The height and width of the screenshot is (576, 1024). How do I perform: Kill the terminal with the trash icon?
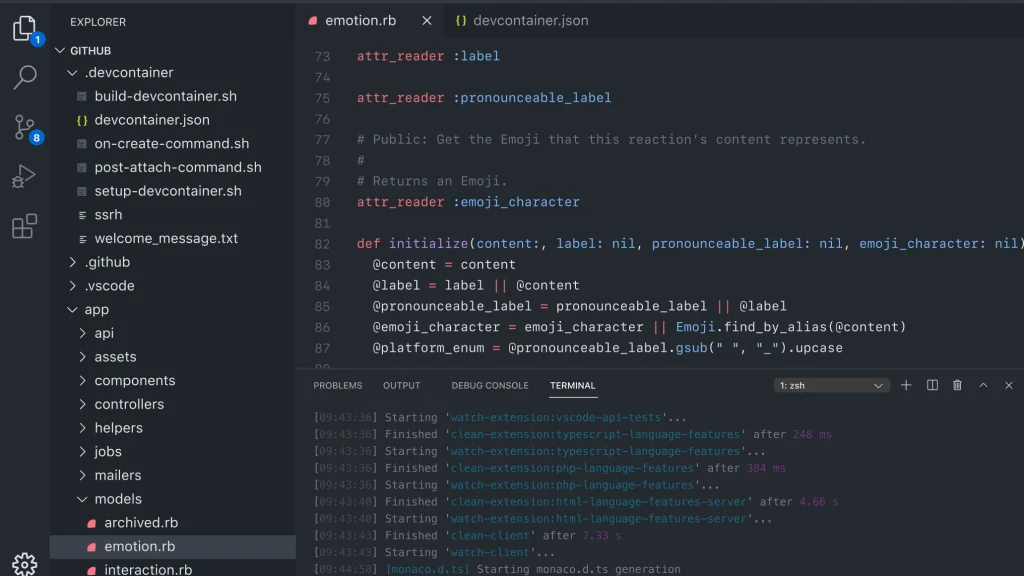coord(956,385)
